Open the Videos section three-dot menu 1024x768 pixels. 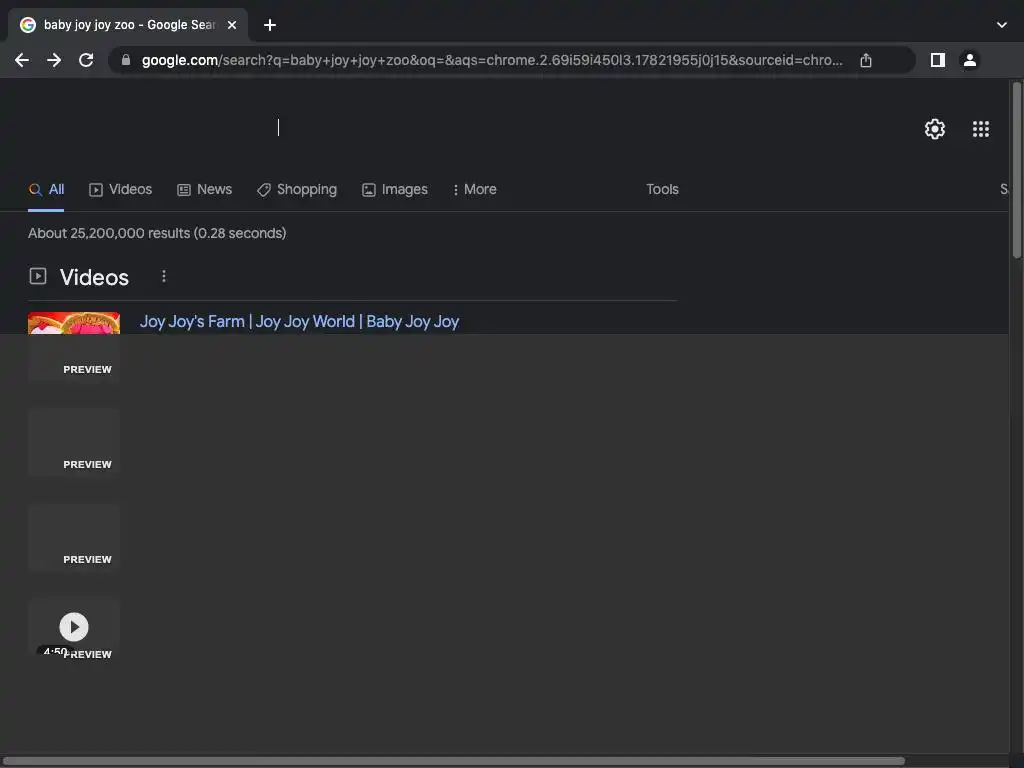(x=164, y=276)
